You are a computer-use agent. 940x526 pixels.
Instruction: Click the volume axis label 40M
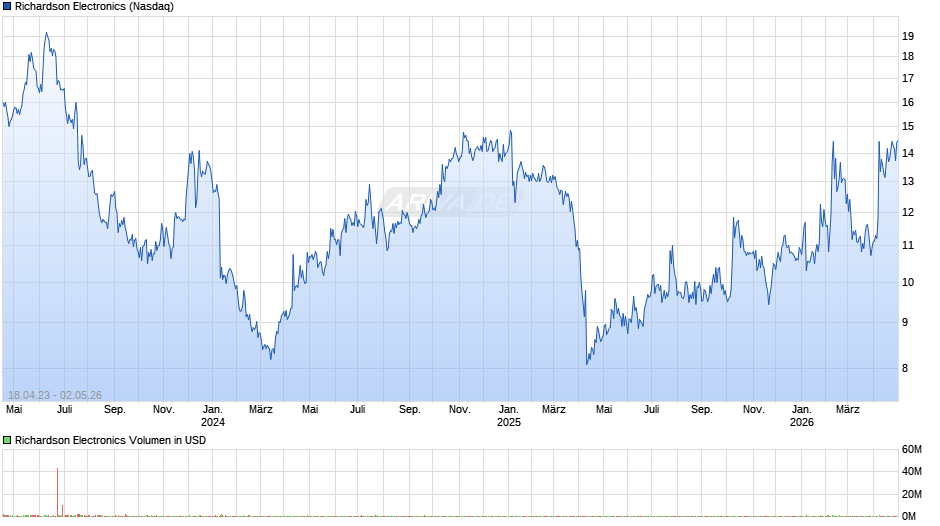point(911,472)
